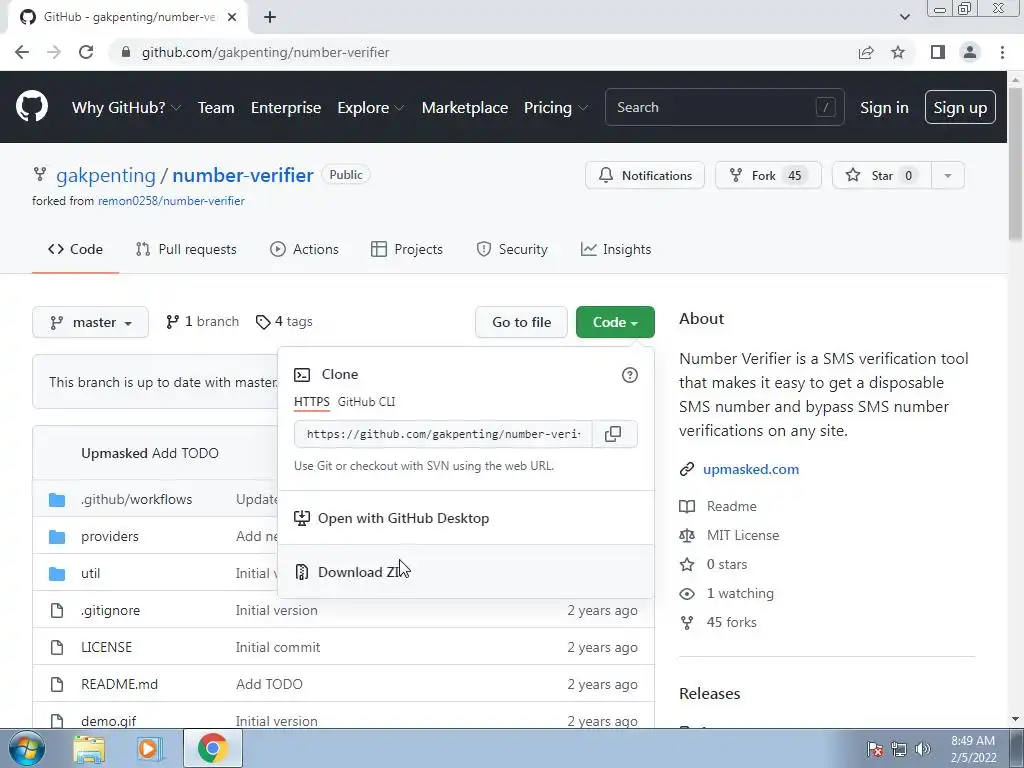Click the .gitignore file icon
The width and height of the screenshot is (1024, 768).
(57, 611)
